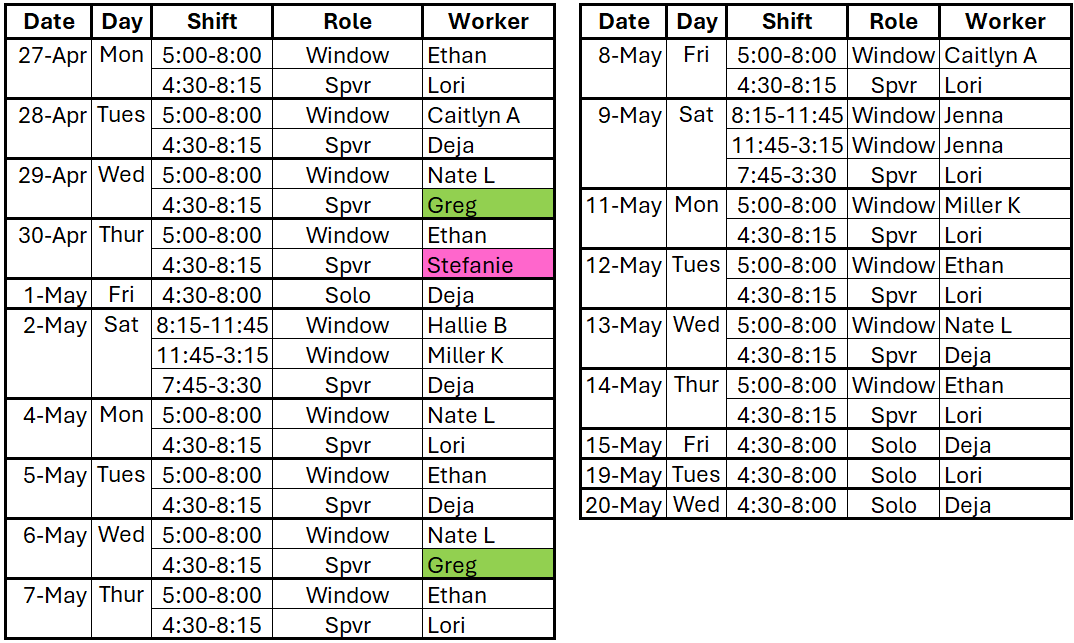The width and height of the screenshot is (1074, 643).
Task: Click the 28-Apr Caitlyn A cell
Action: (488, 115)
